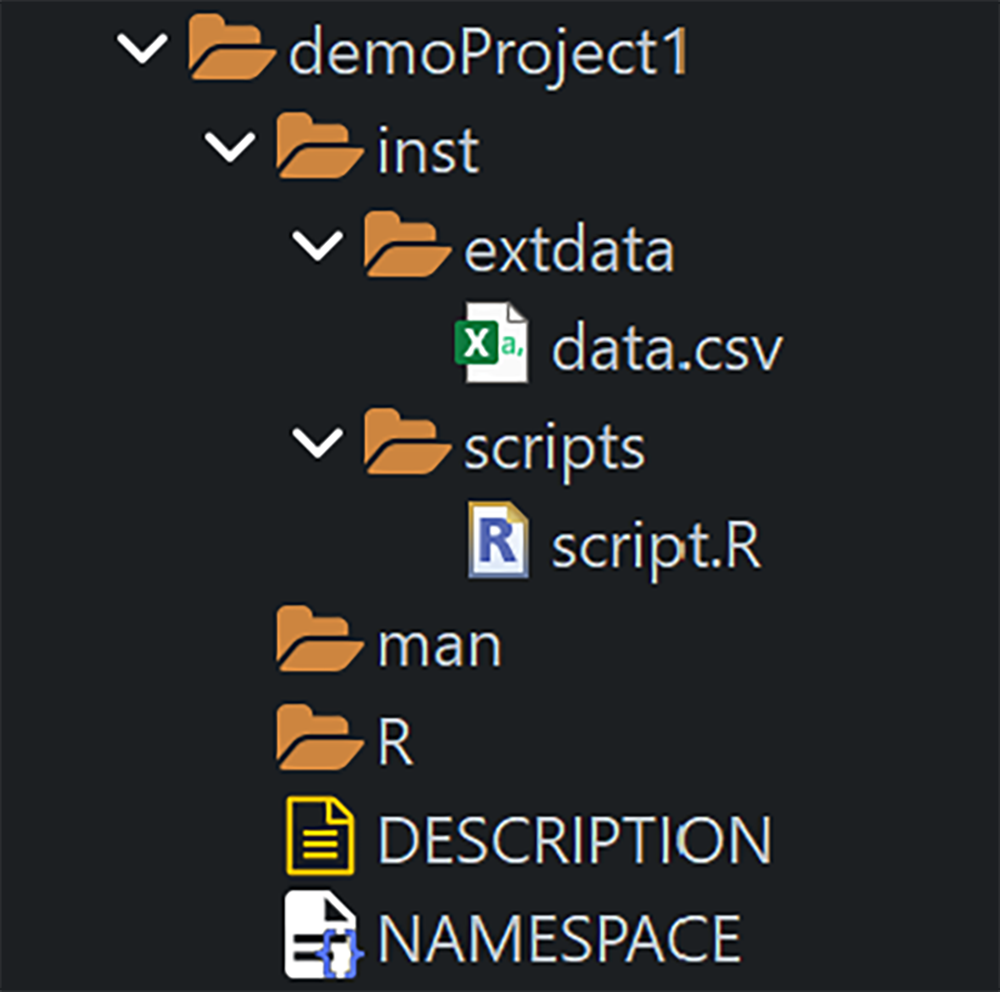Collapse the inst folder chevron
The image size is (1000, 992).
pyautogui.click(x=230, y=148)
